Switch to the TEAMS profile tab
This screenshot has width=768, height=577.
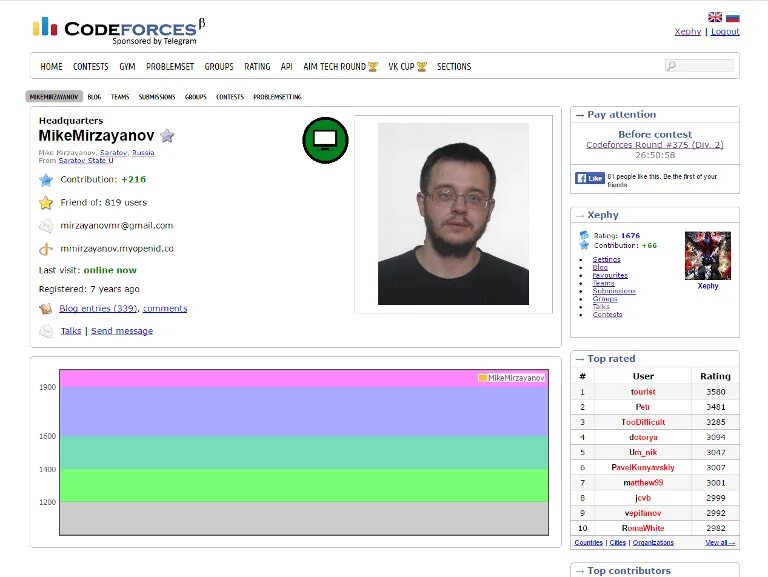coord(120,97)
